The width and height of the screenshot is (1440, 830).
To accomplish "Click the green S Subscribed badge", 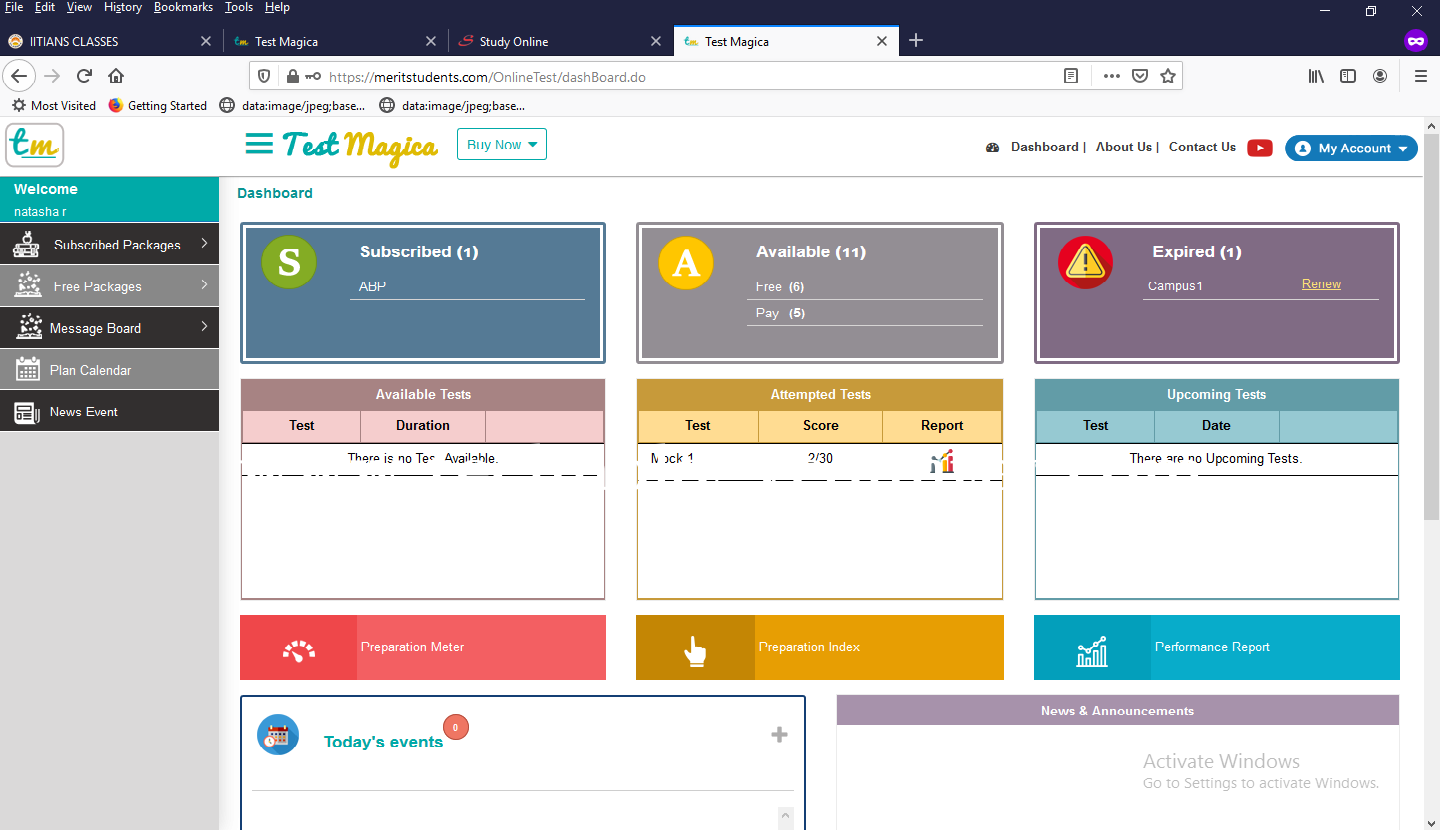I will [x=289, y=262].
